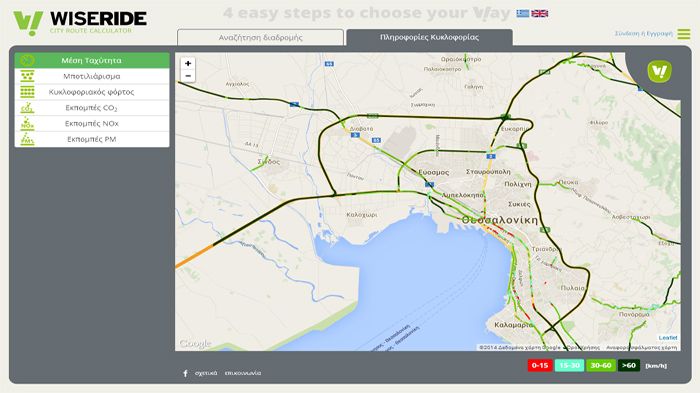Click the Wiseride logo
700x393 pixels.
pyautogui.click(x=80, y=22)
